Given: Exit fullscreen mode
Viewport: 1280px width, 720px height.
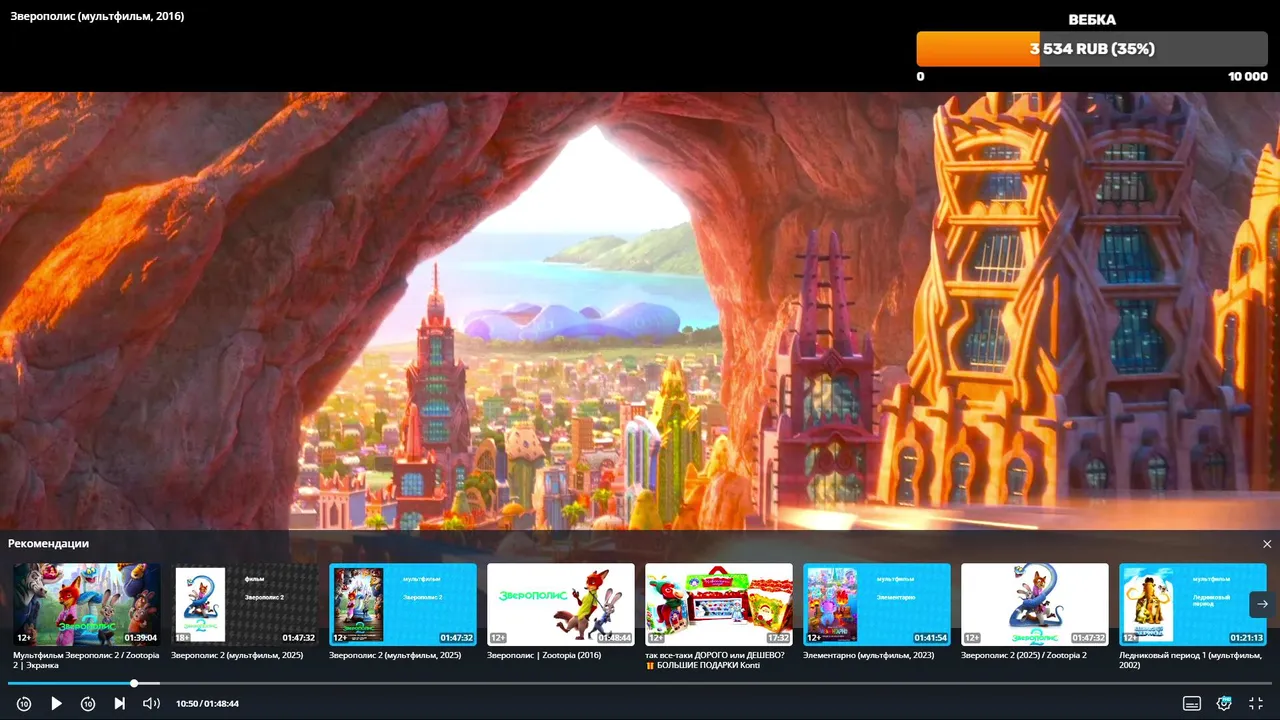Looking at the screenshot, I should click(1256, 704).
